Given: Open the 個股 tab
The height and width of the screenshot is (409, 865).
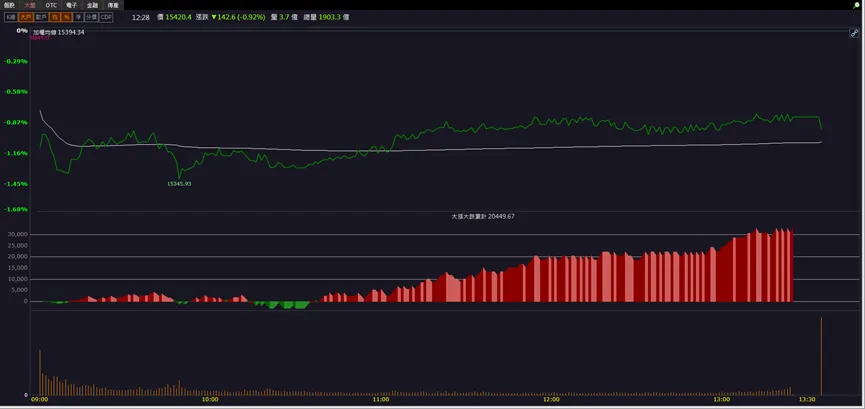Looking at the screenshot, I should coord(9,5).
